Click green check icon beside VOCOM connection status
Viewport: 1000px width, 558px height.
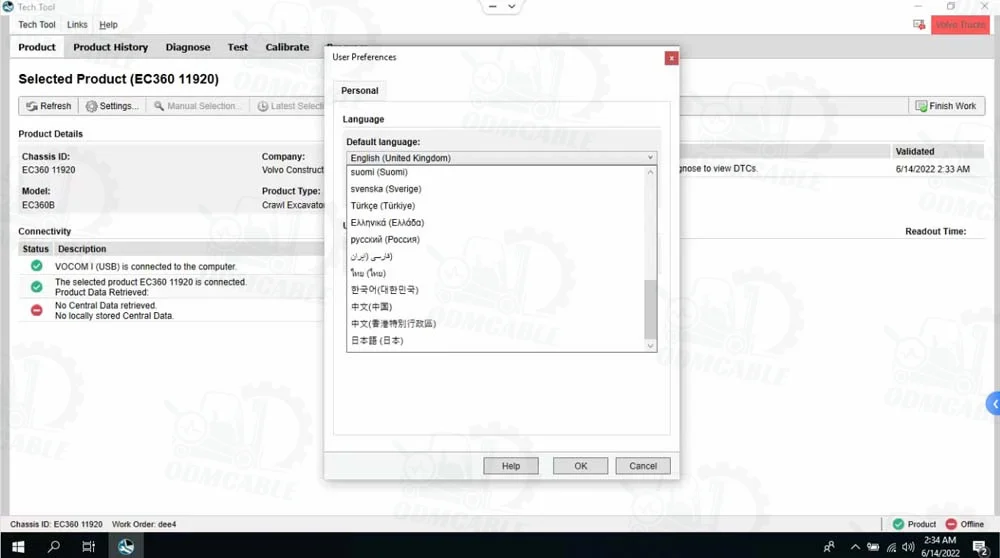click(x=37, y=266)
